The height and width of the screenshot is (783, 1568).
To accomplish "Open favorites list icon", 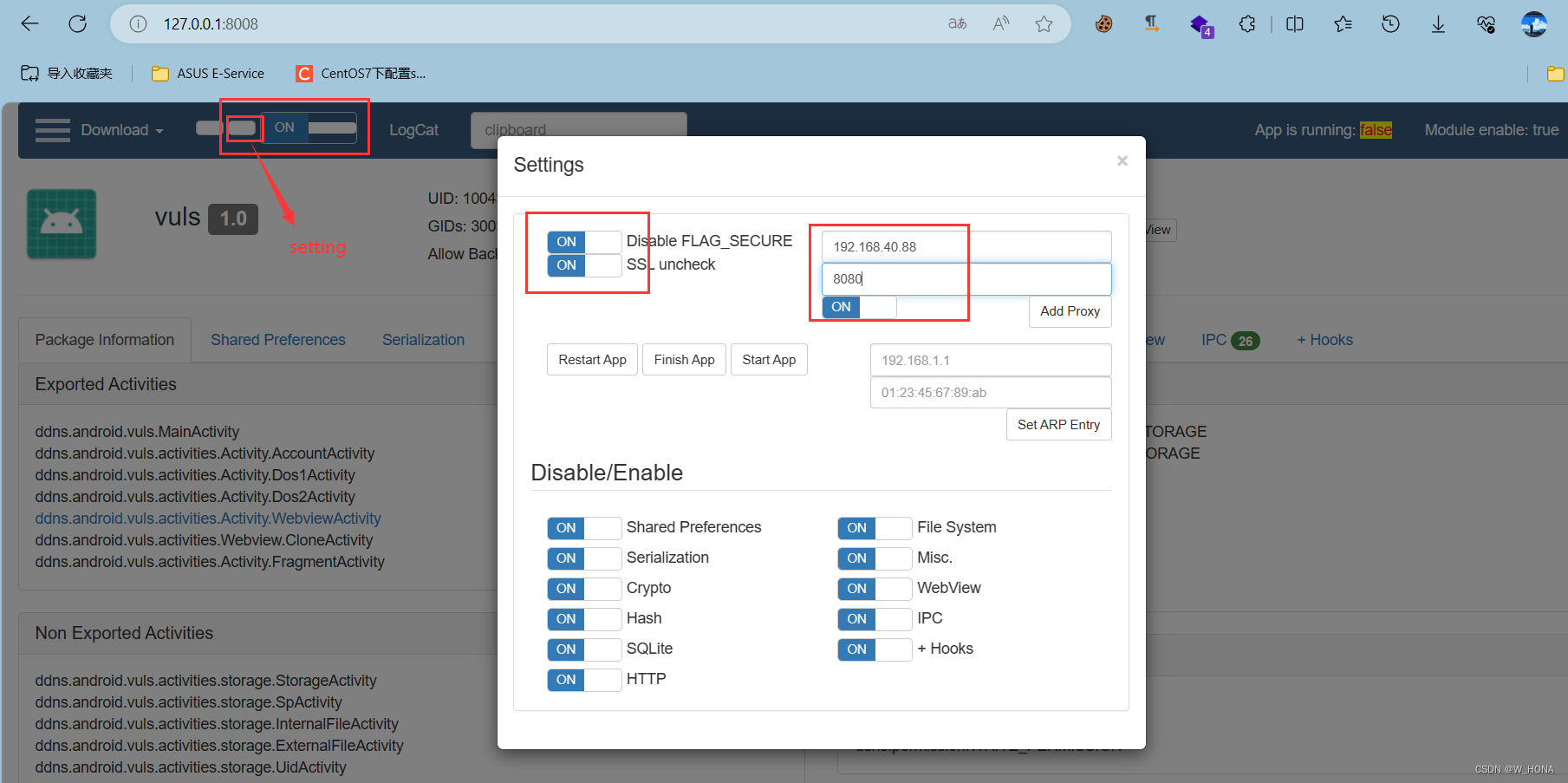I will (x=1343, y=23).
